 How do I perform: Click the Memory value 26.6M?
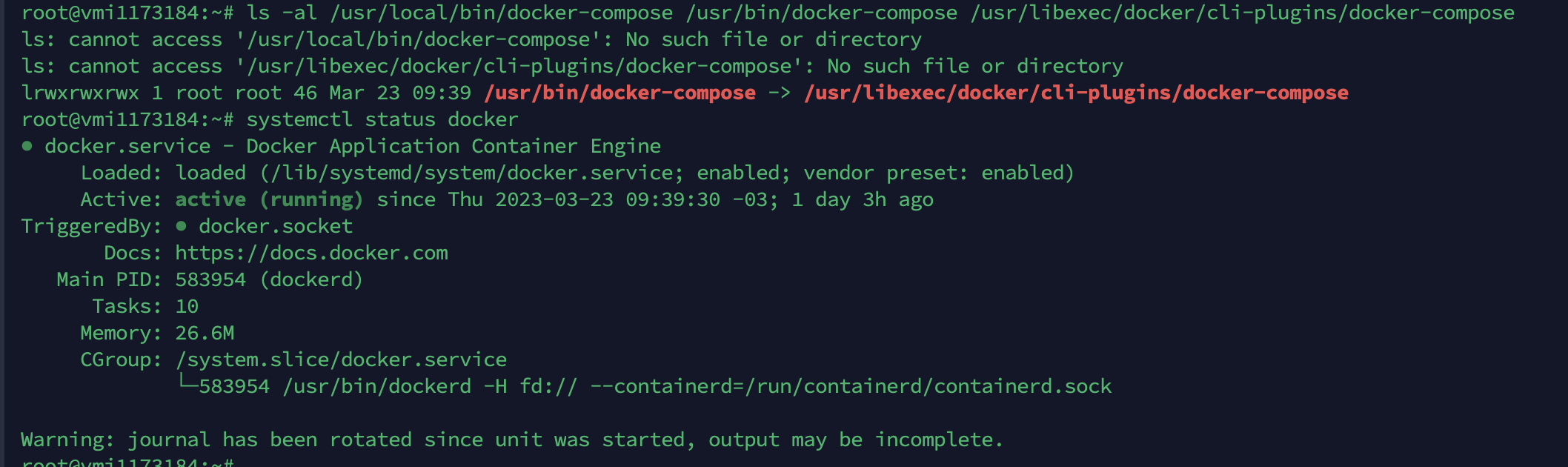pyautogui.click(x=205, y=334)
